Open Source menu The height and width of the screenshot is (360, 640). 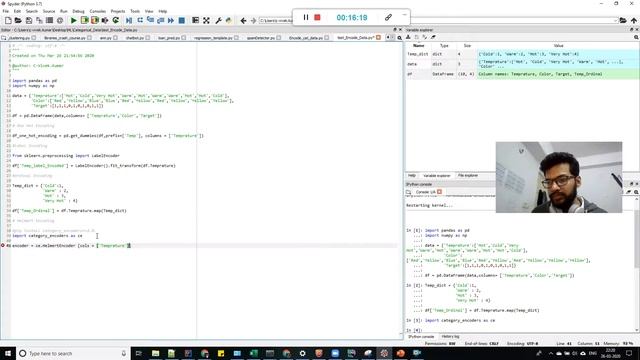coord(49,11)
